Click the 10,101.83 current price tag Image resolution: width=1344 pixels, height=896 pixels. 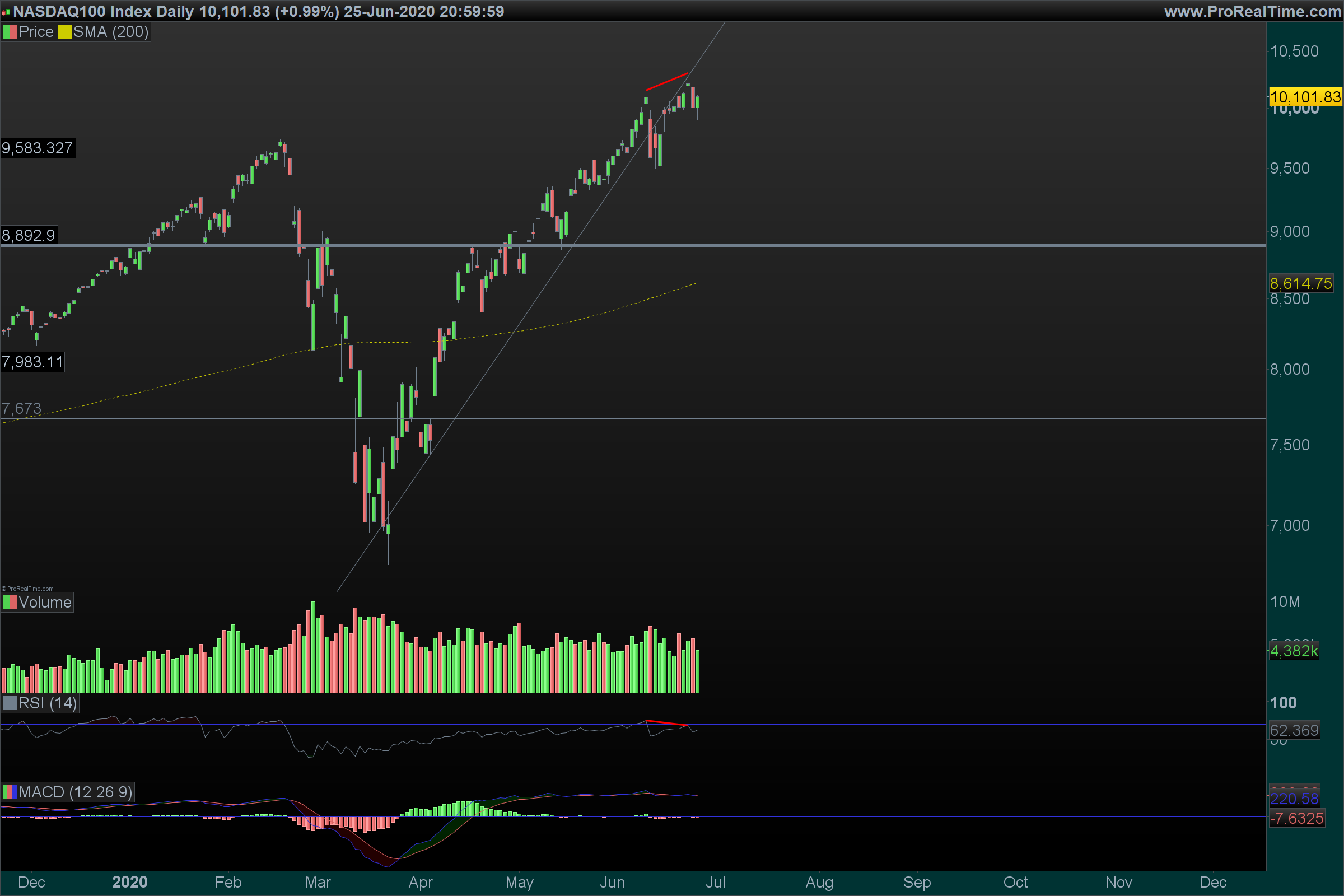click(1305, 97)
